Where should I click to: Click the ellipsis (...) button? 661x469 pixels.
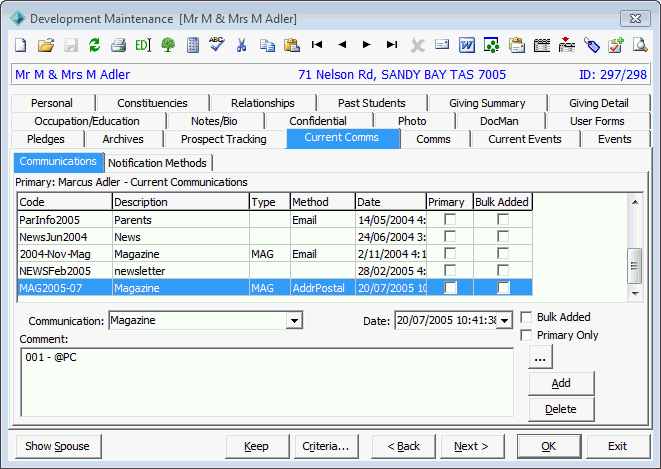click(x=540, y=357)
